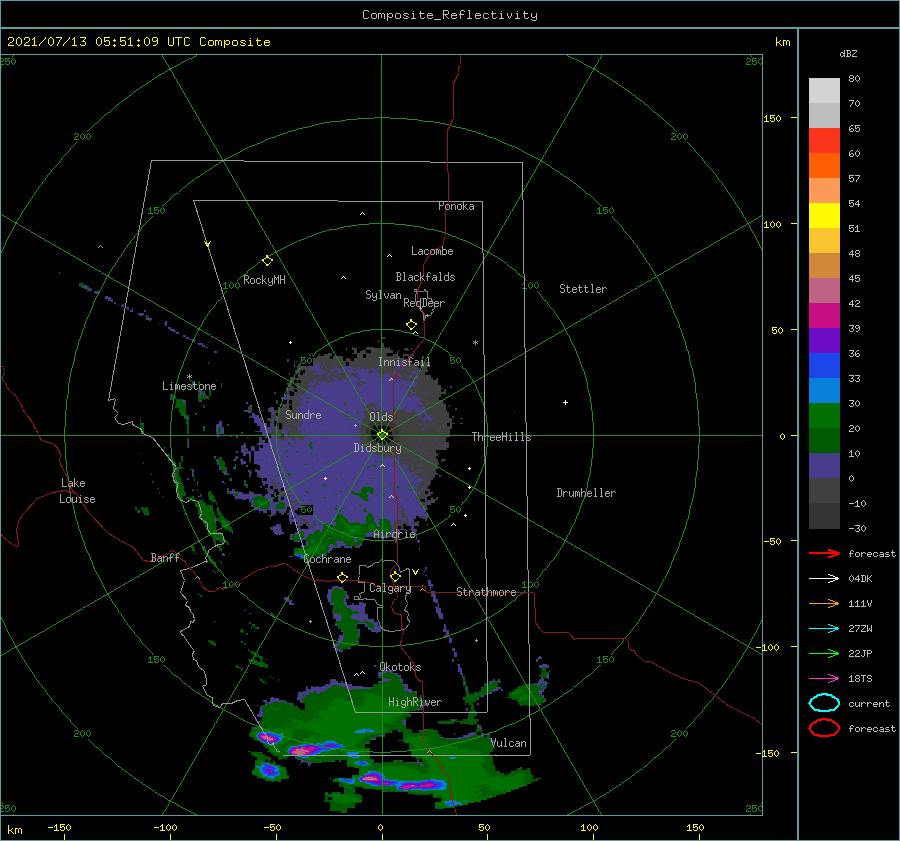The width and height of the screenshot is (900, 841).
Task: Click the Vulcan city label
Action: (x=509, y=743)
